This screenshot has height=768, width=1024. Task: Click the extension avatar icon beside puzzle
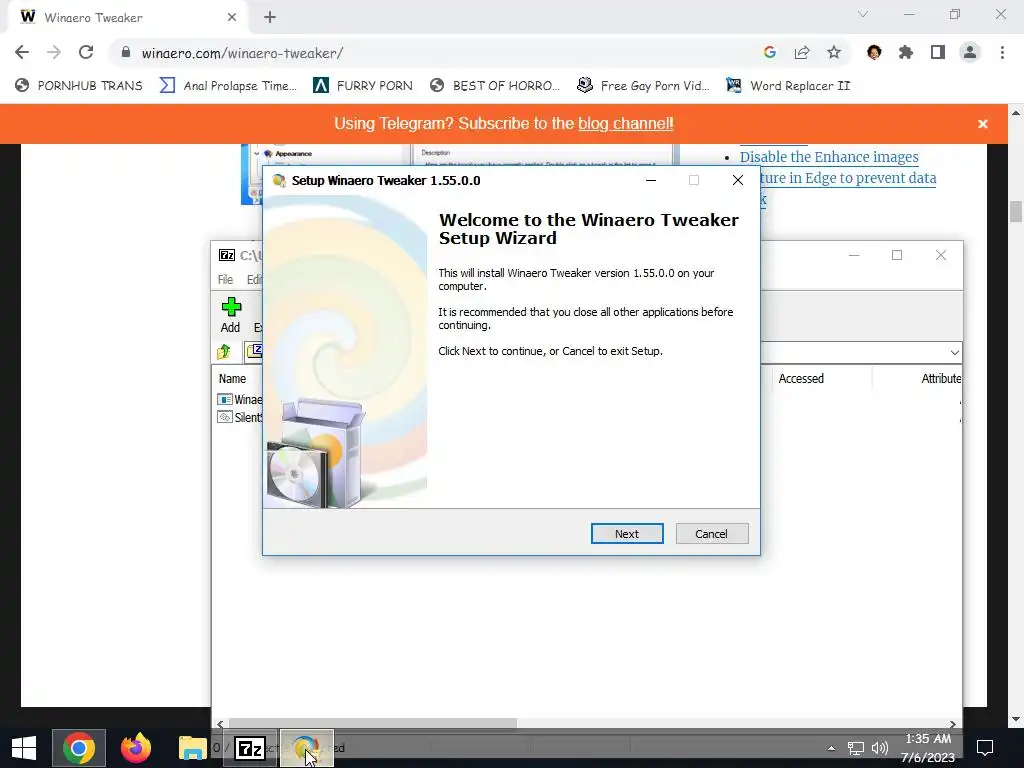(874, 53)
